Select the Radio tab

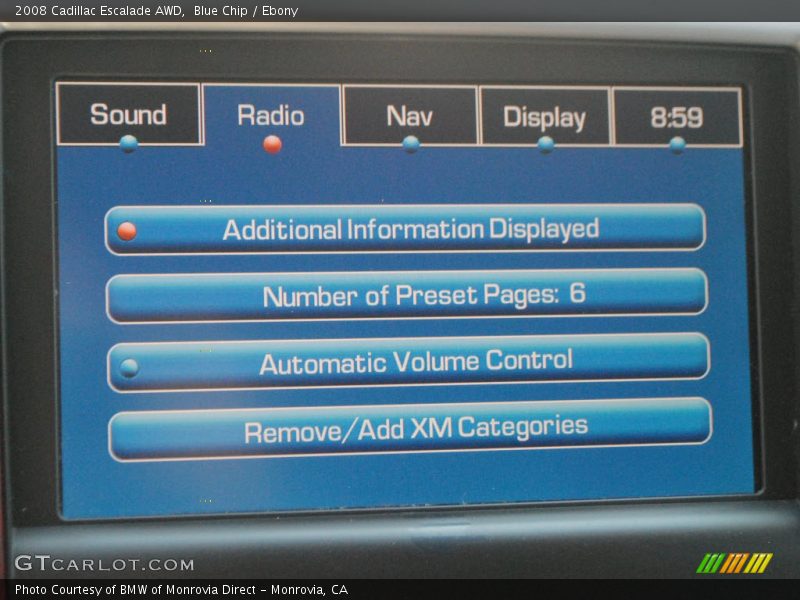pos(271,116)
